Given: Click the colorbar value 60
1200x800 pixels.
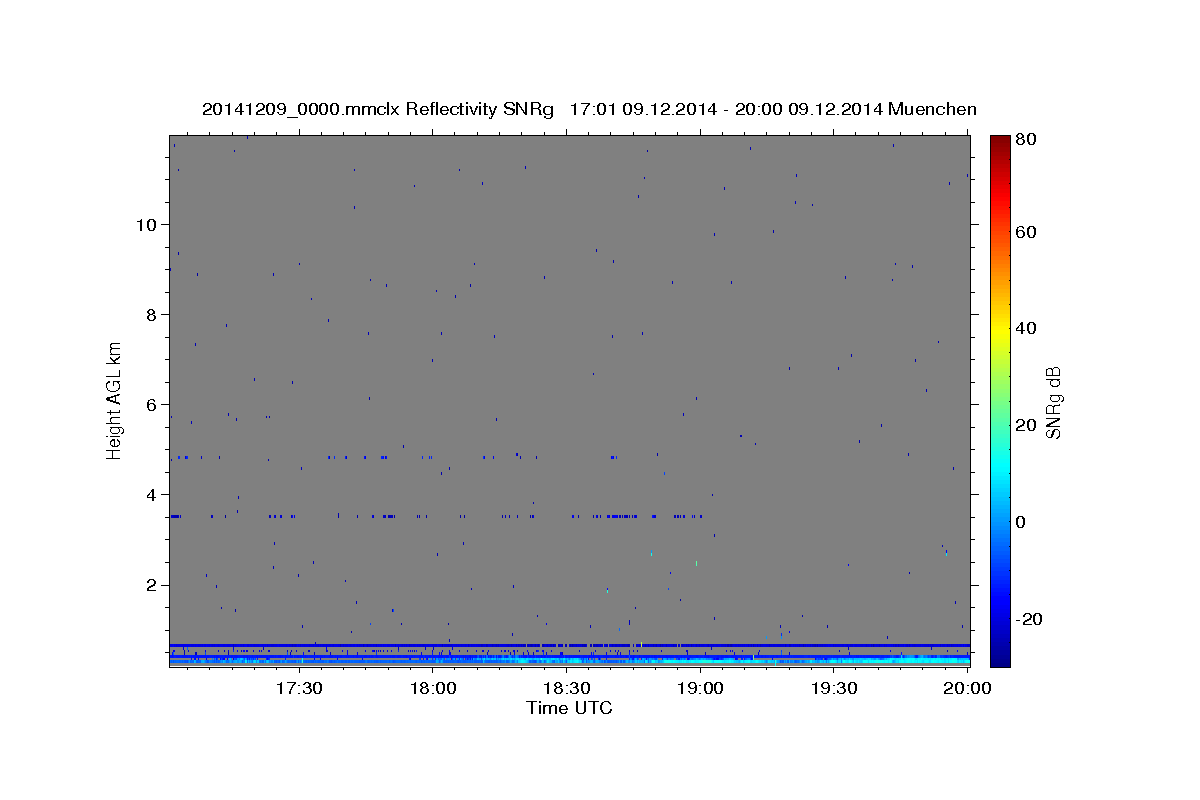Looking at the screenshot, I should pos(1026,232).
